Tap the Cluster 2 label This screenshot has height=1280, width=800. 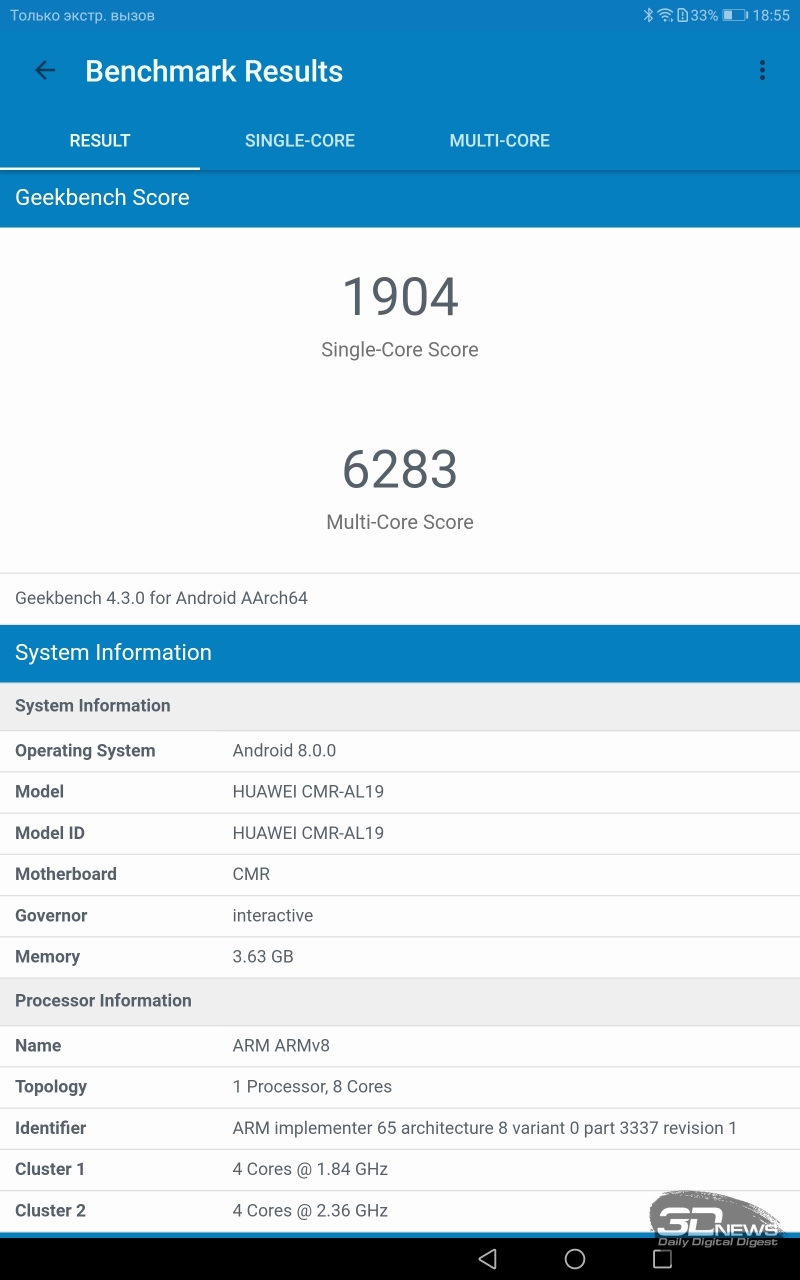50,1211
